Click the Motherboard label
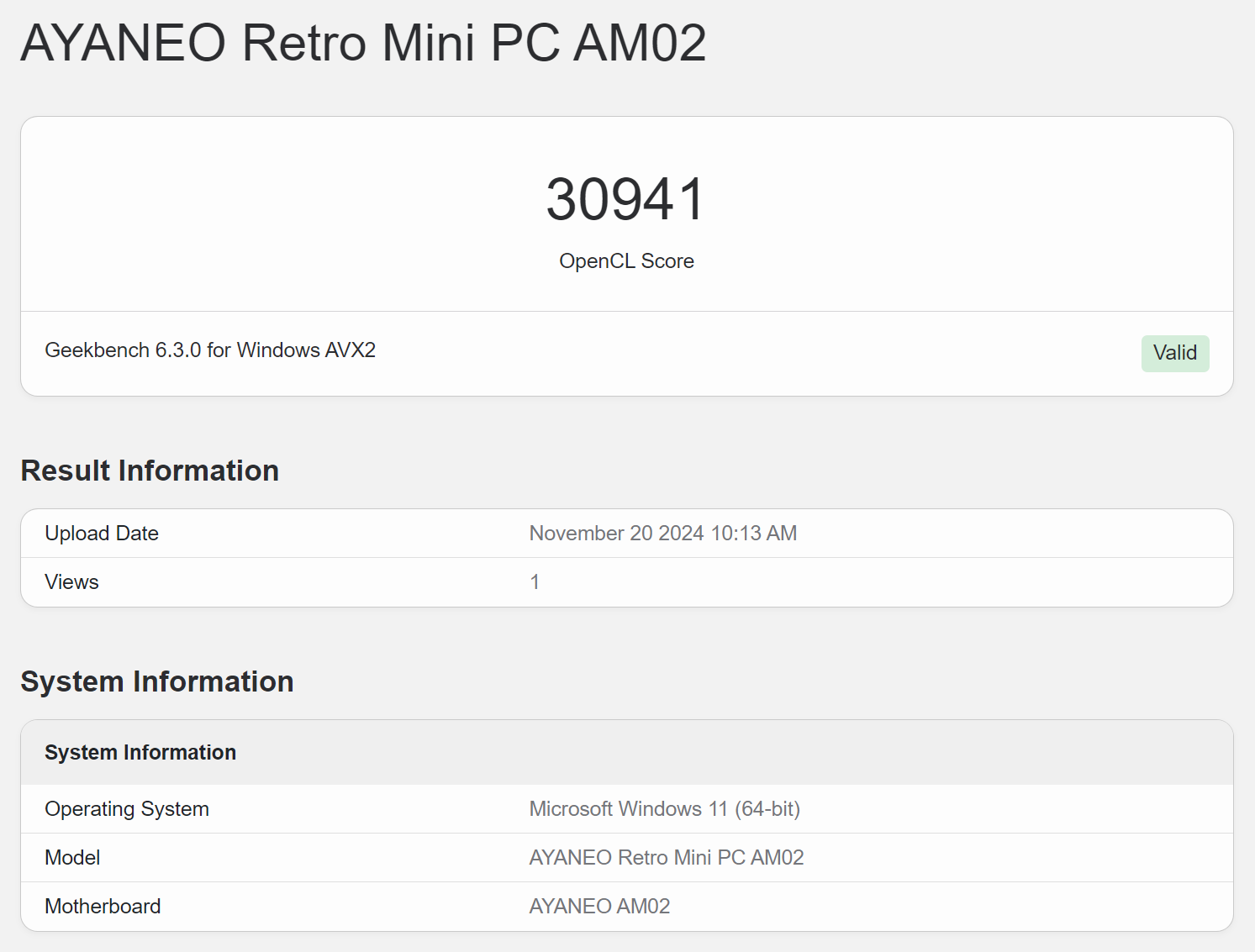The height and width of the screenshot is (952, 1255). pos(103,907)
